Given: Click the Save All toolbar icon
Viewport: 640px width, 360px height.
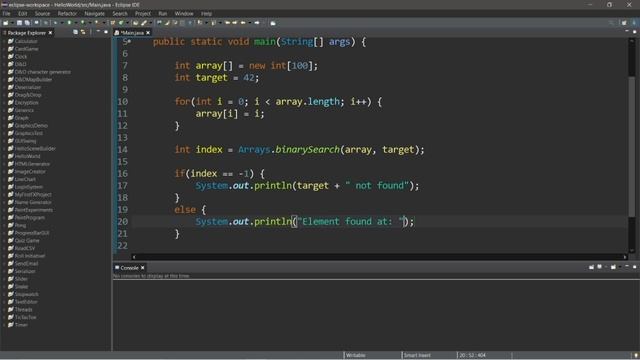Looking at the screenshot, I should coord(27,23).
